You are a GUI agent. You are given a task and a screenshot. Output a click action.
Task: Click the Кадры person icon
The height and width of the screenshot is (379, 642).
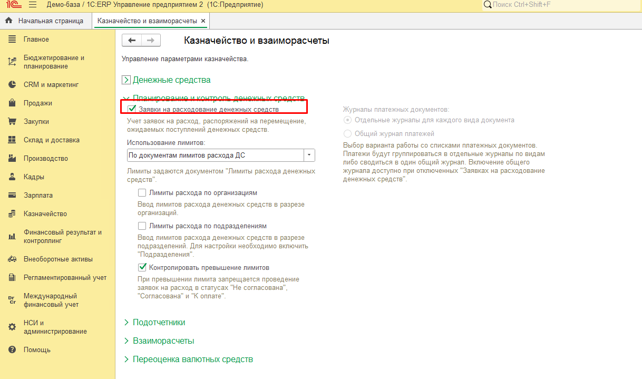click(x=12, y=176)
